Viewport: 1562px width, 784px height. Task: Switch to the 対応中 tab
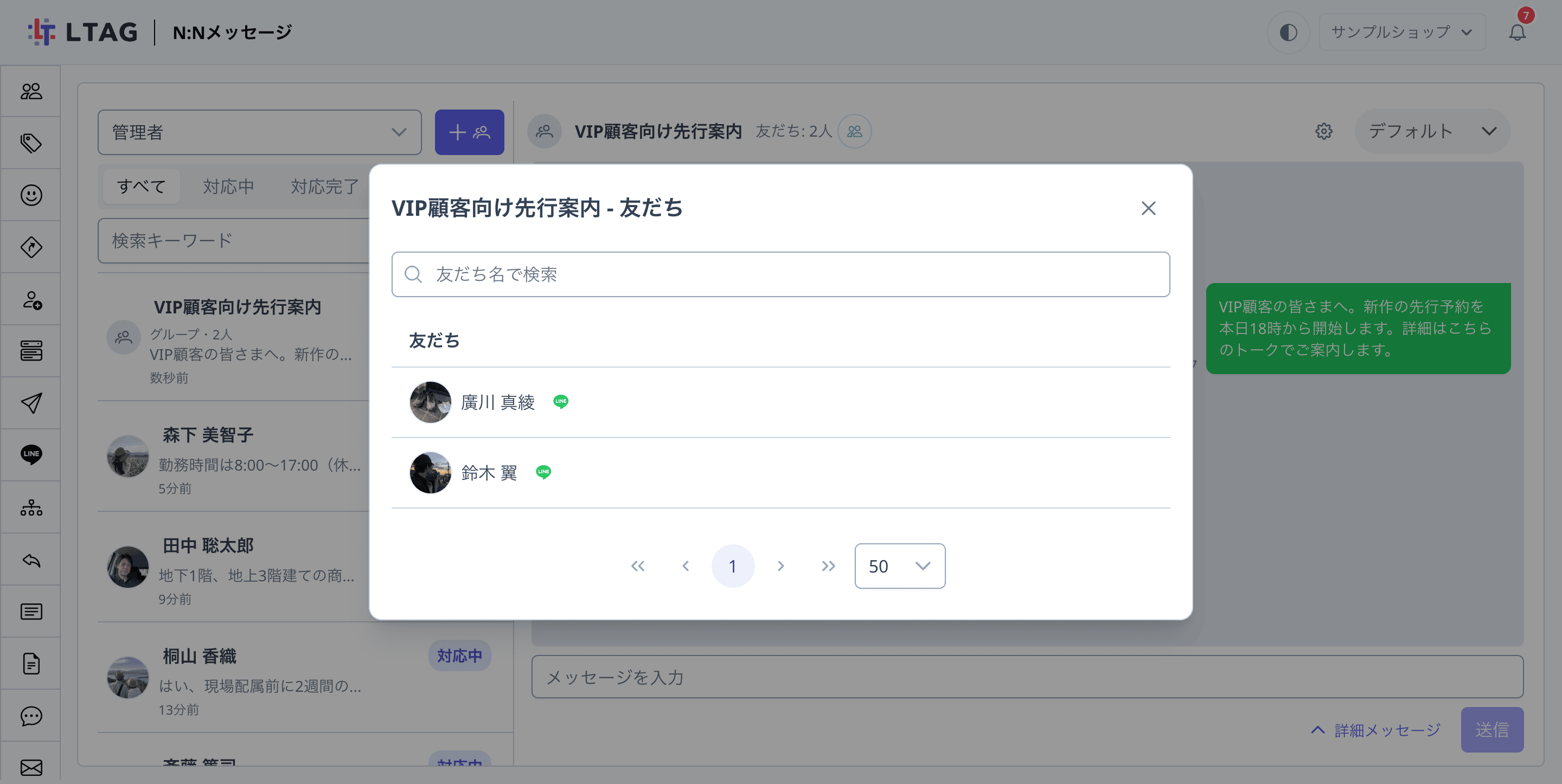tap(228, 186)
